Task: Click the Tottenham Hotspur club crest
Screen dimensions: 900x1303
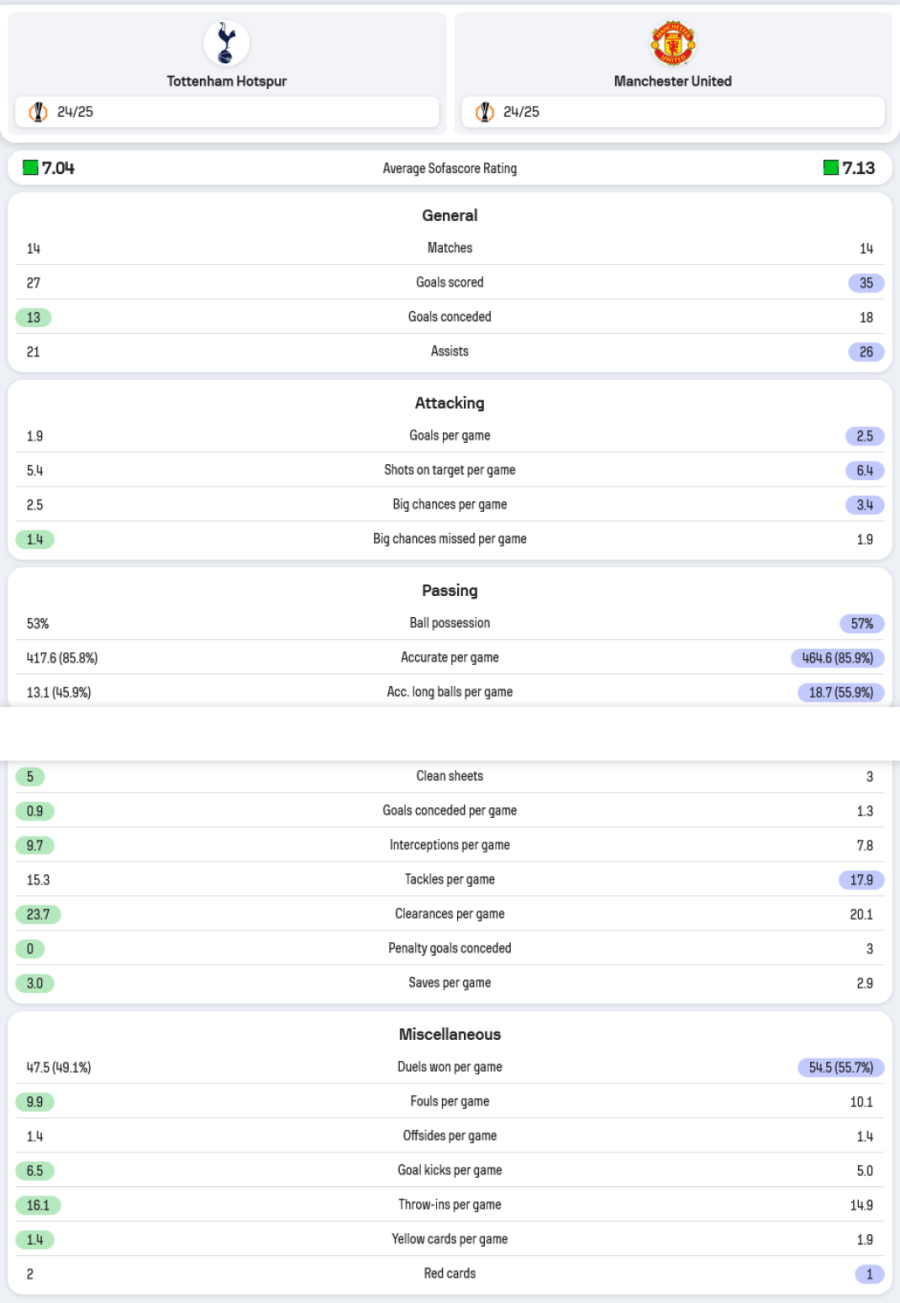Action: point(226,44)
